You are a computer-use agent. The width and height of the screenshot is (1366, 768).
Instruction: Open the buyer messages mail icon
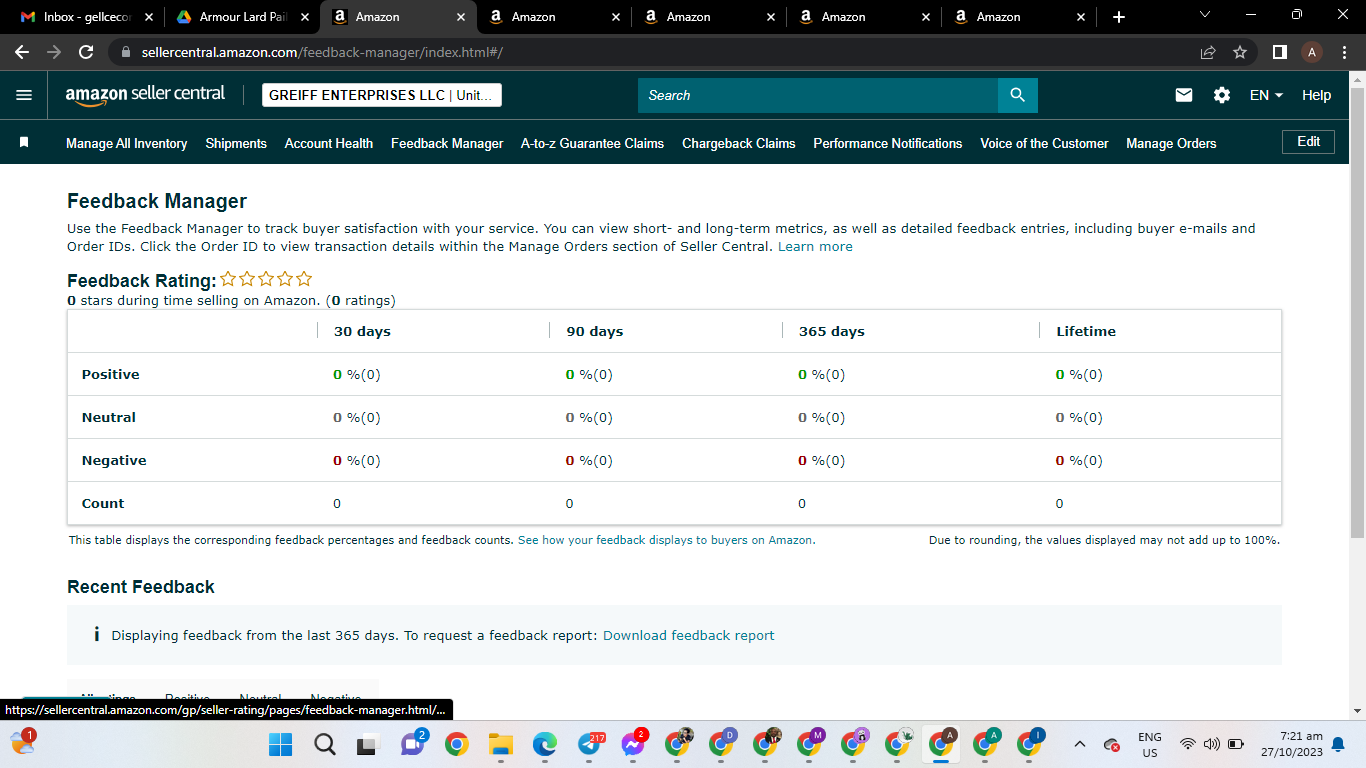pyautogui.click(x=1184, y=95)
